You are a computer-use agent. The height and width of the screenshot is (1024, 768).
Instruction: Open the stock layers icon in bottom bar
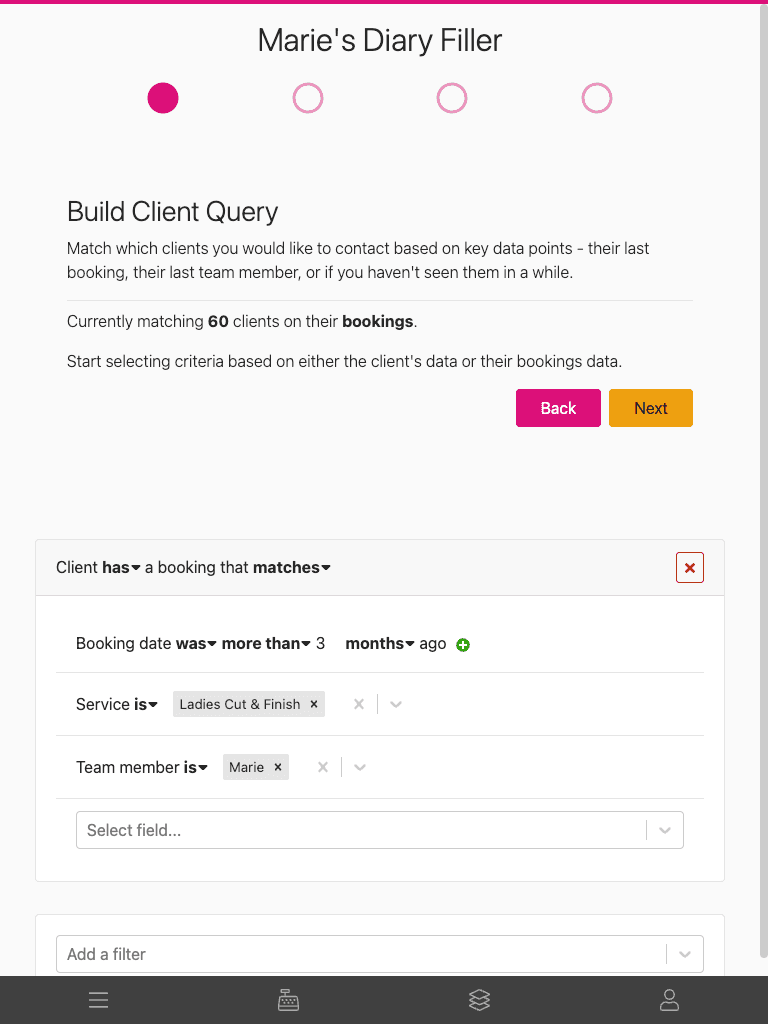(479, 1000)
